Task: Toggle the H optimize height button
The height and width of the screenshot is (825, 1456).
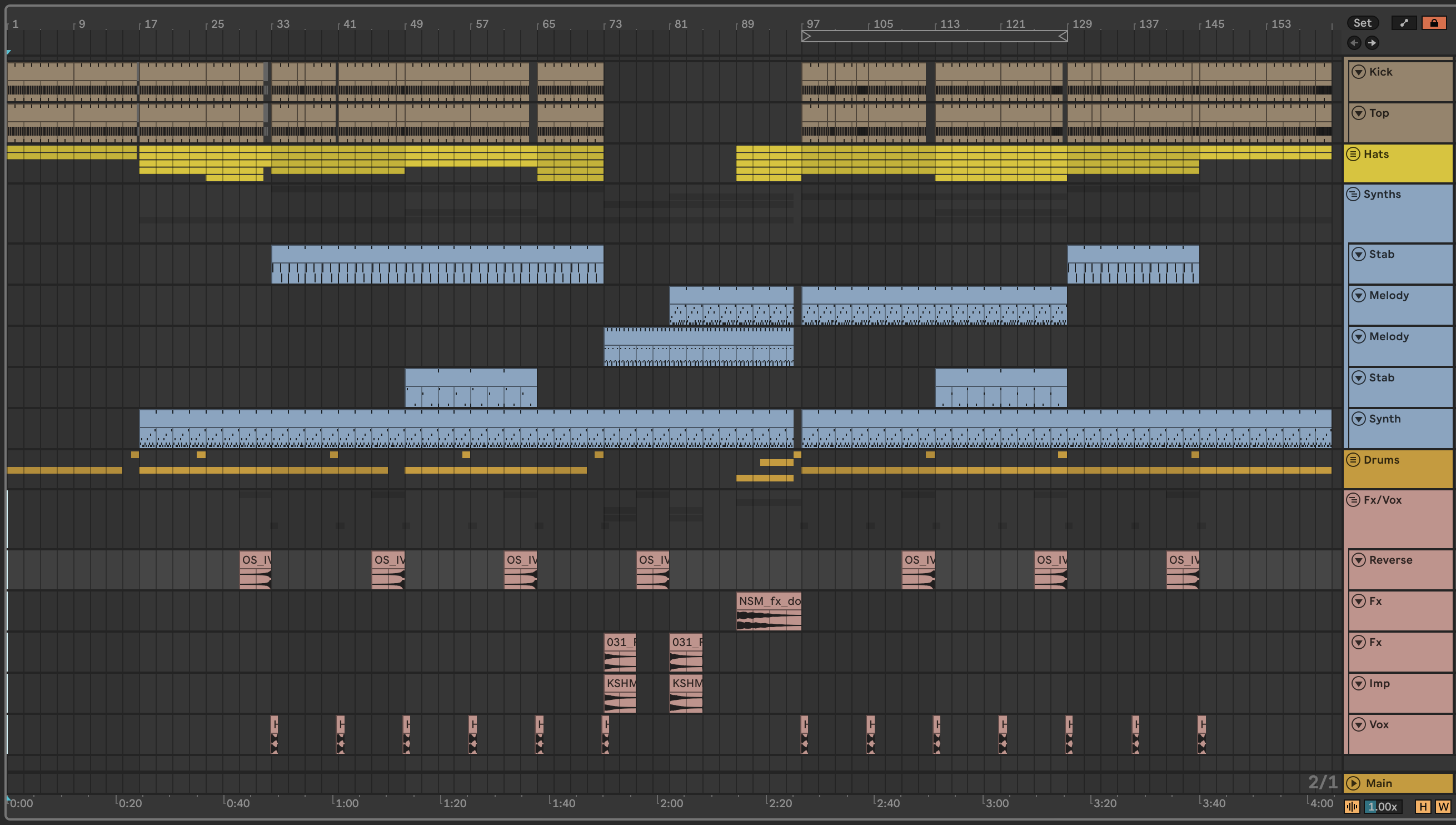Action: click(x=1423, y=806)
